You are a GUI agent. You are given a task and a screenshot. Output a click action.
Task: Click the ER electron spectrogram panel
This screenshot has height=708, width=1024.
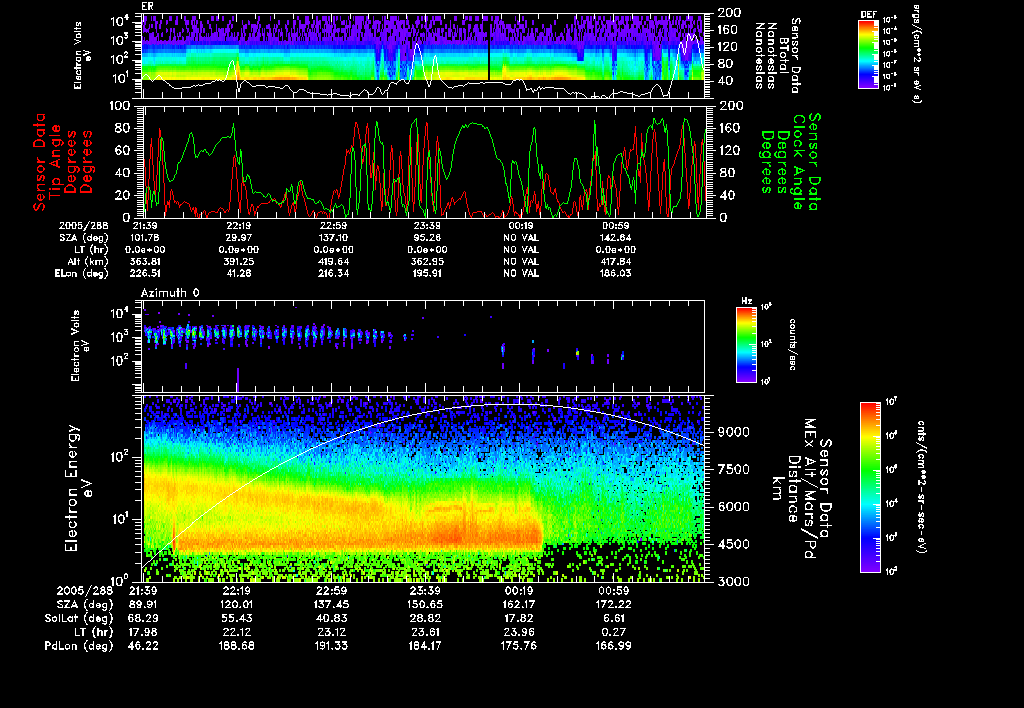pos(423,56)
